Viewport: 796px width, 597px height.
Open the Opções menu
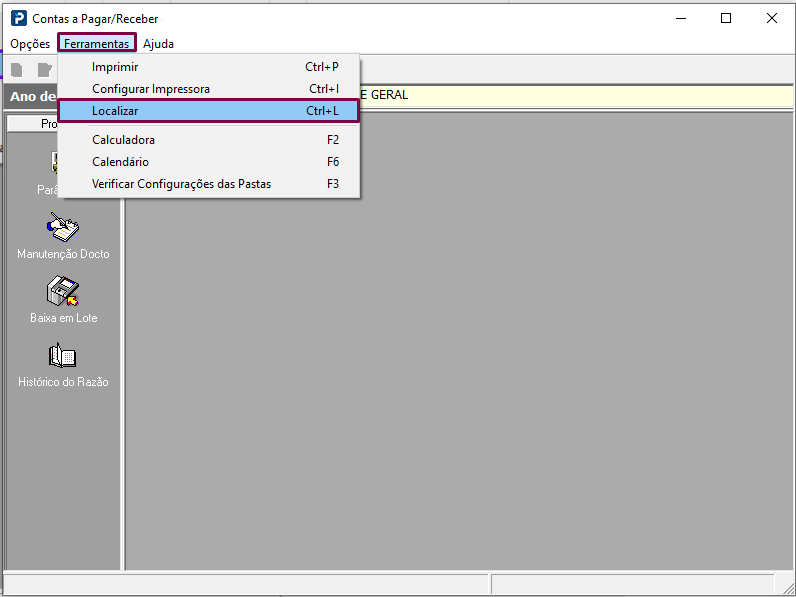pyautogui.click(x=30, y=44)
